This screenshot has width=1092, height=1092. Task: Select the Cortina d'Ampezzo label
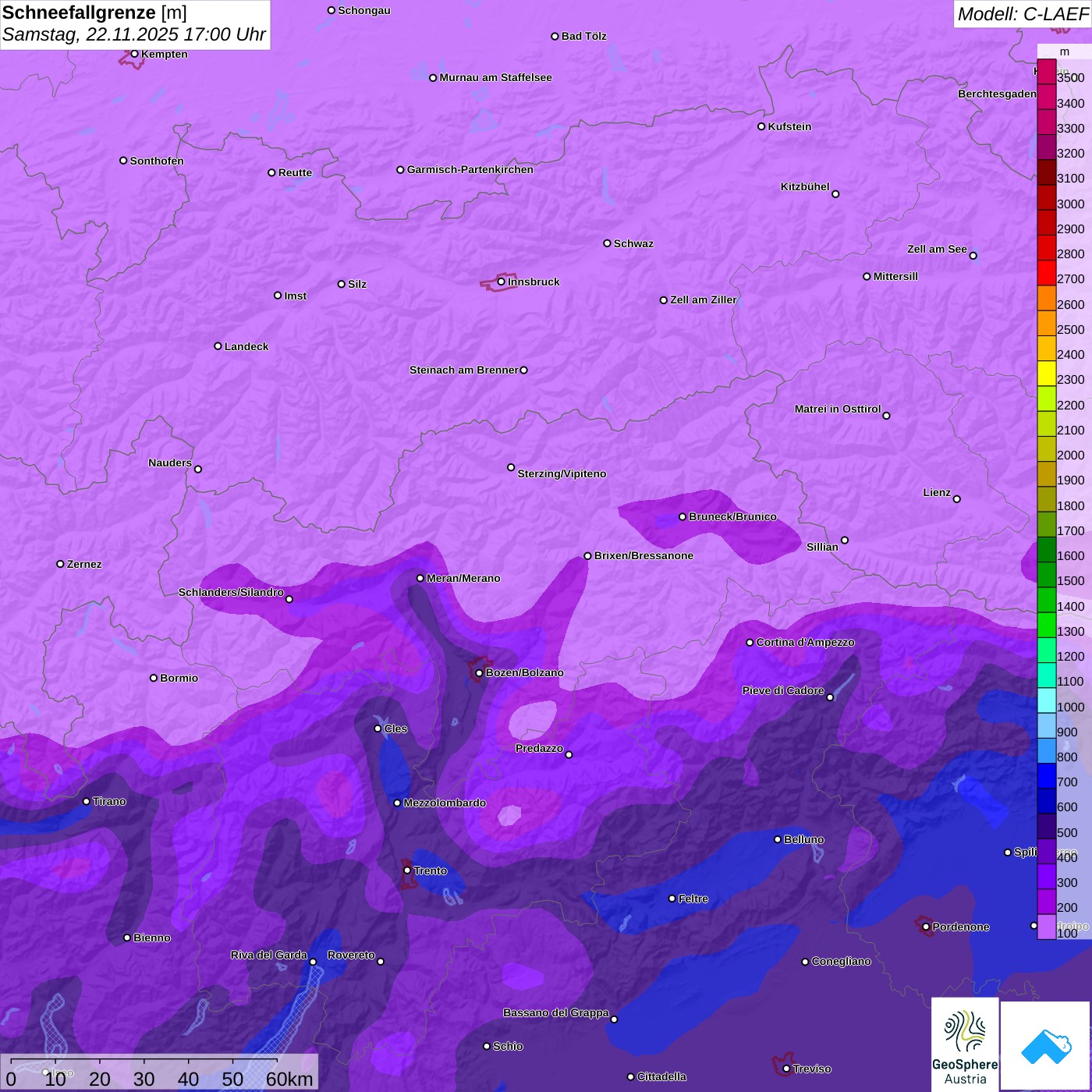click(806, 642)
